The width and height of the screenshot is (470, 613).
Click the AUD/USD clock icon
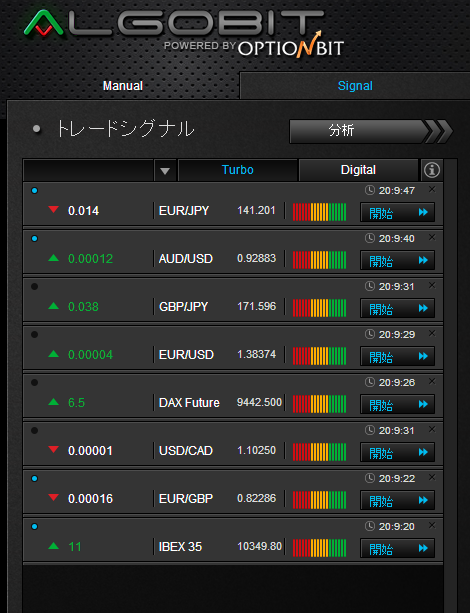pyautogui.click(x=370, y=238)
